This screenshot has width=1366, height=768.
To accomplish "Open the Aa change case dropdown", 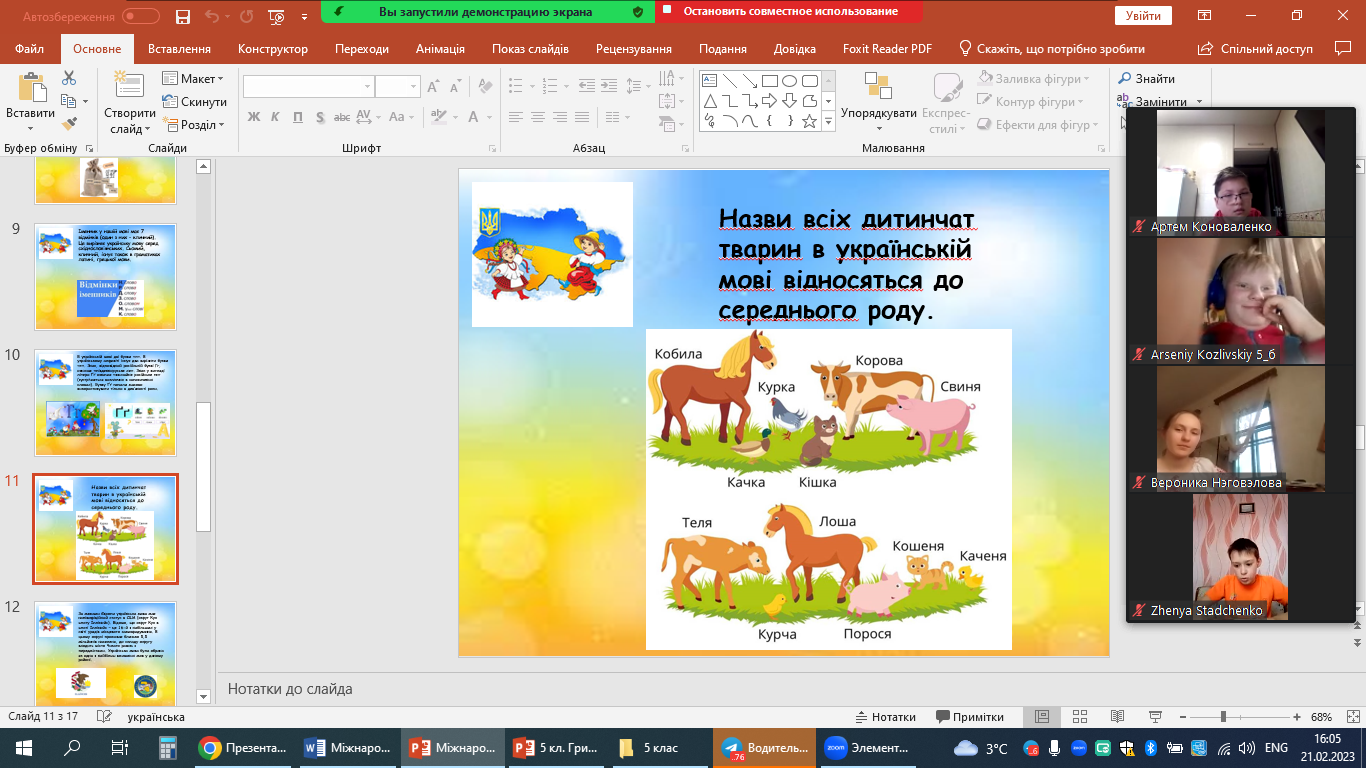I will pyautogui.click(x=400, y=117).
